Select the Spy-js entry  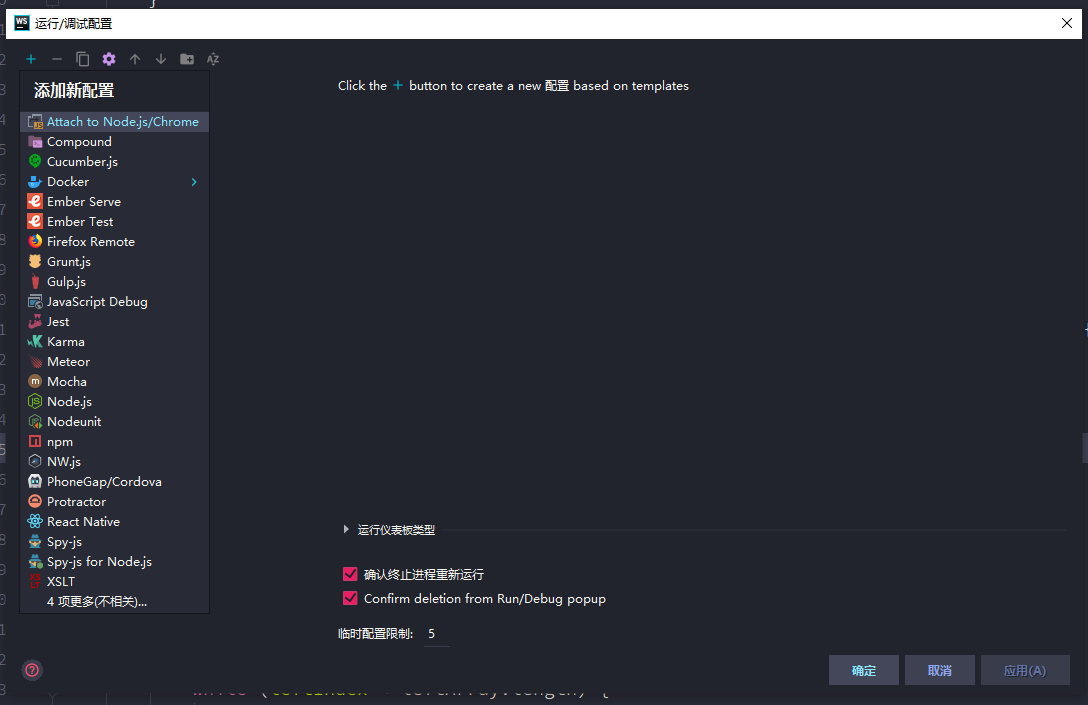[x=114, y=541]
